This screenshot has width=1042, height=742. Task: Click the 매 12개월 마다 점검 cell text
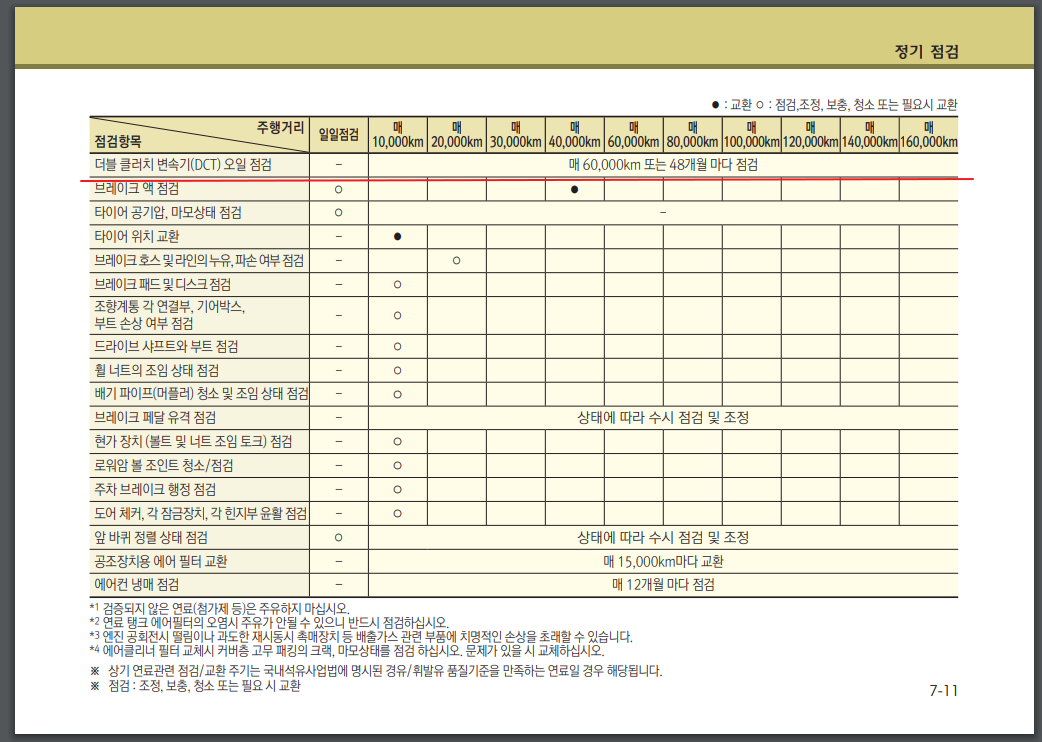[x=663, y=585]
